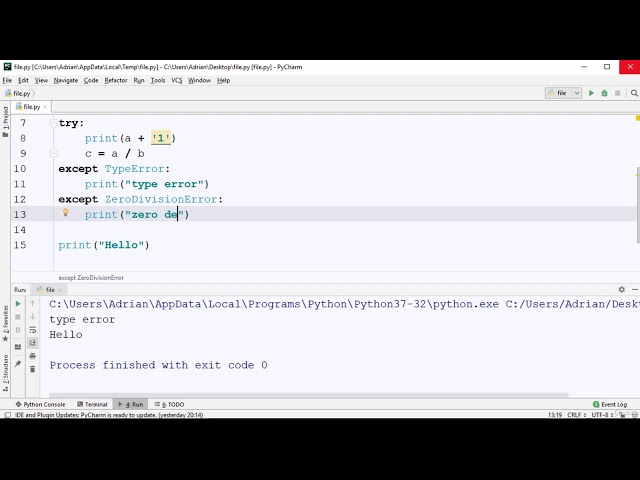Image resolution: width=640 pixels, height=480 pixels.
Task: Click the Run console horizontal scrollbar
Action: coord(309,395)
